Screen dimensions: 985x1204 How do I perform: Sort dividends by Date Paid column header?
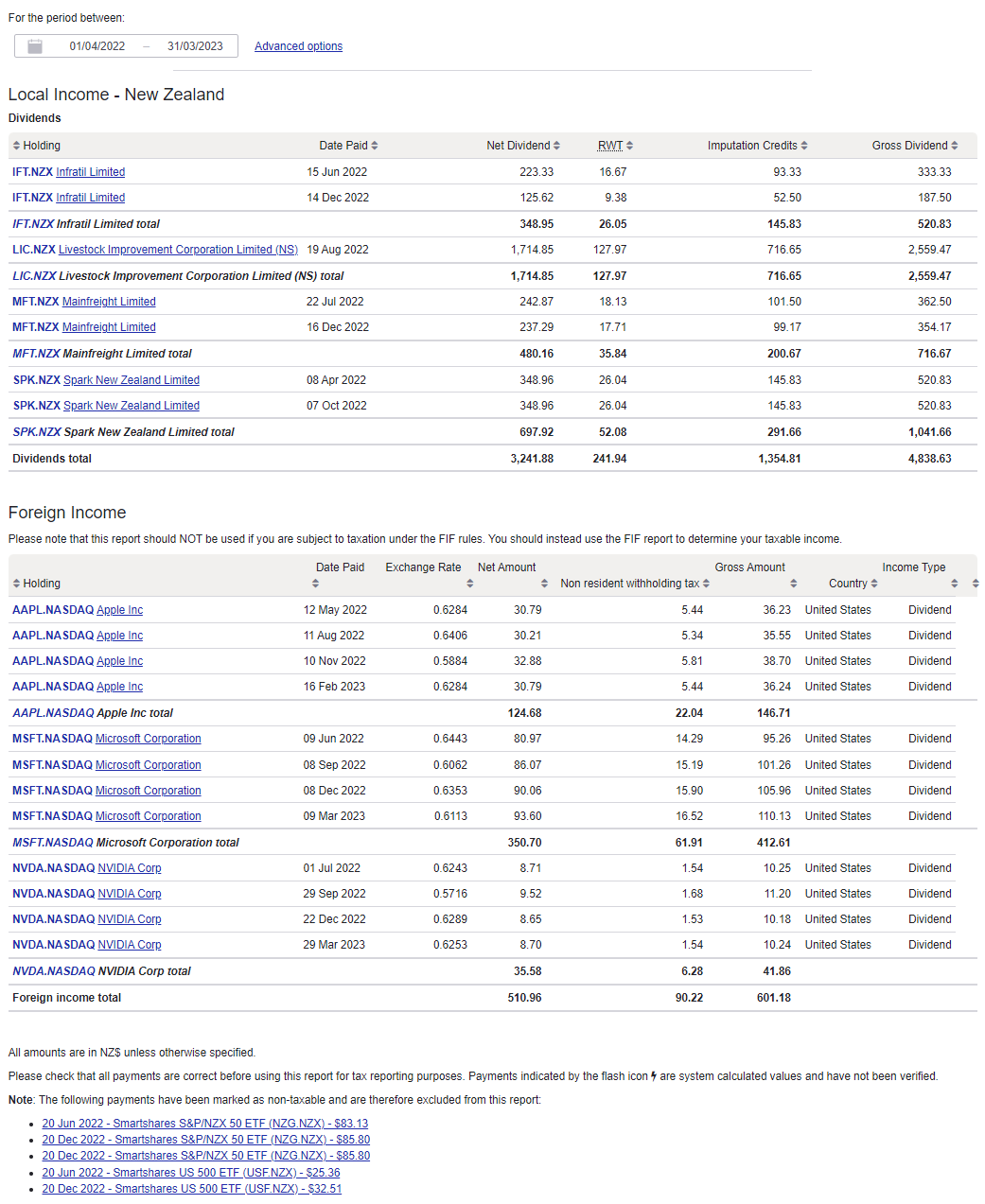pos(348,146)
